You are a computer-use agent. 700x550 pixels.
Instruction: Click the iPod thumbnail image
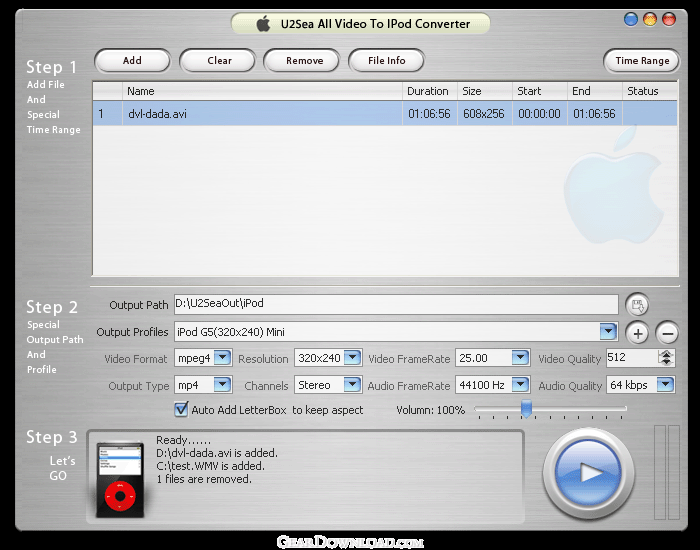pyautogui.click(x=120, y=480)
